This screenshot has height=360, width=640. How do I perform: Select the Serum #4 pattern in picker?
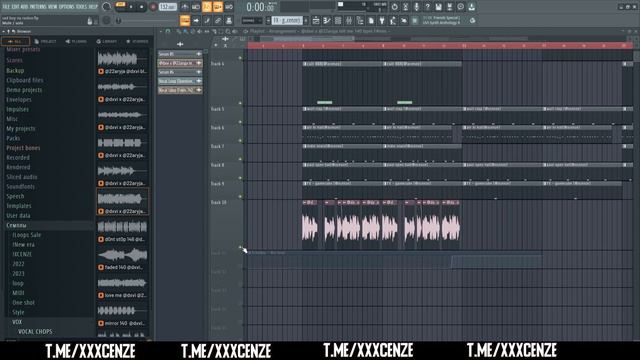180,72
